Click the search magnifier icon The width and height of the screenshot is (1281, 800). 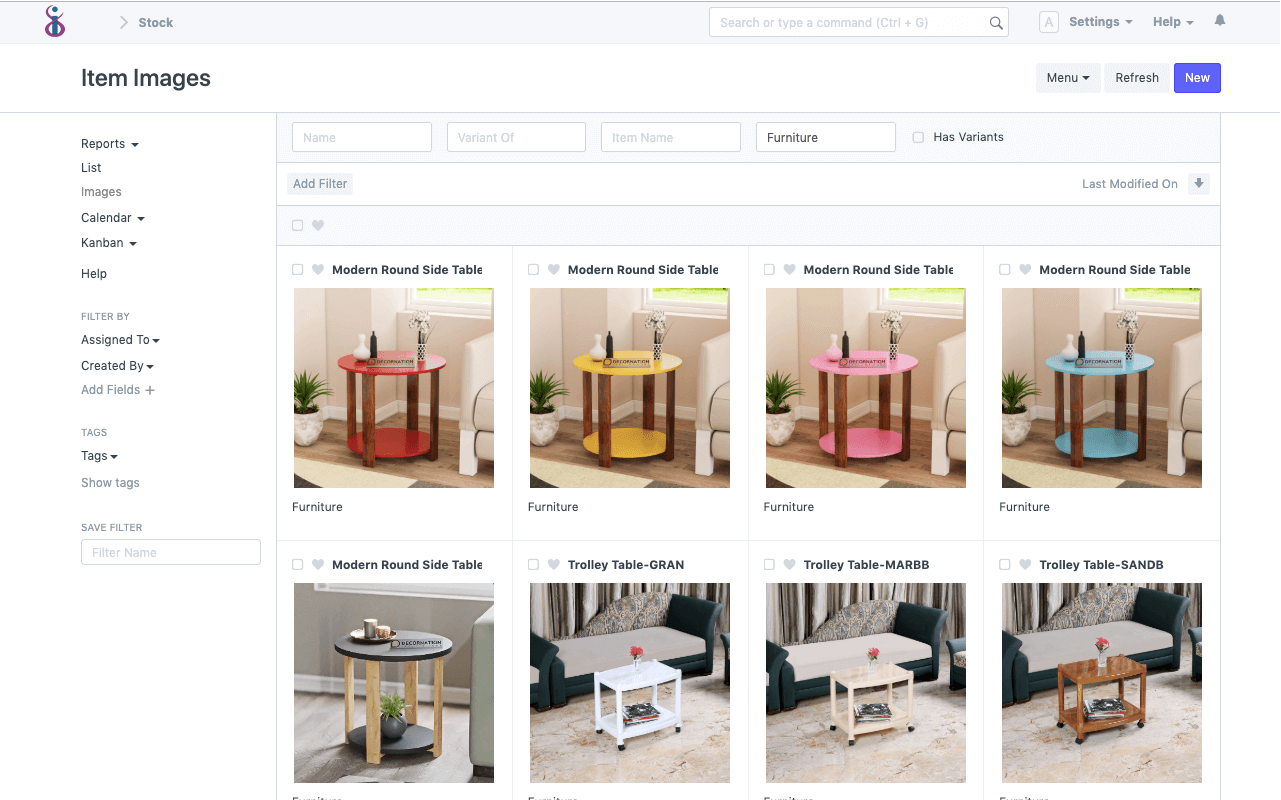995,21
